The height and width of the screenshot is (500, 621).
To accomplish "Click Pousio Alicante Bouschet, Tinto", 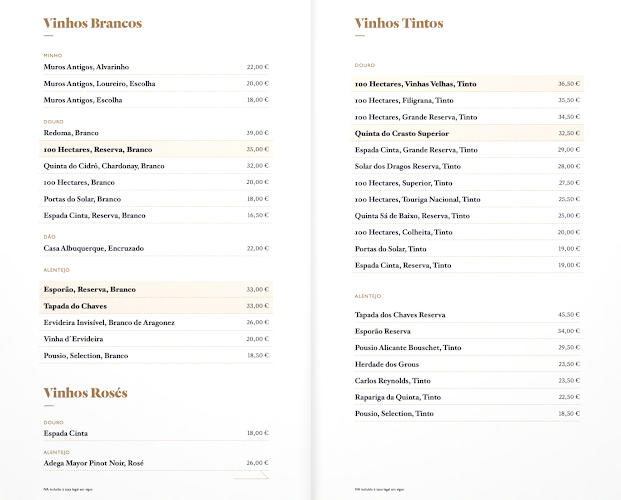I will click(408, 348).
